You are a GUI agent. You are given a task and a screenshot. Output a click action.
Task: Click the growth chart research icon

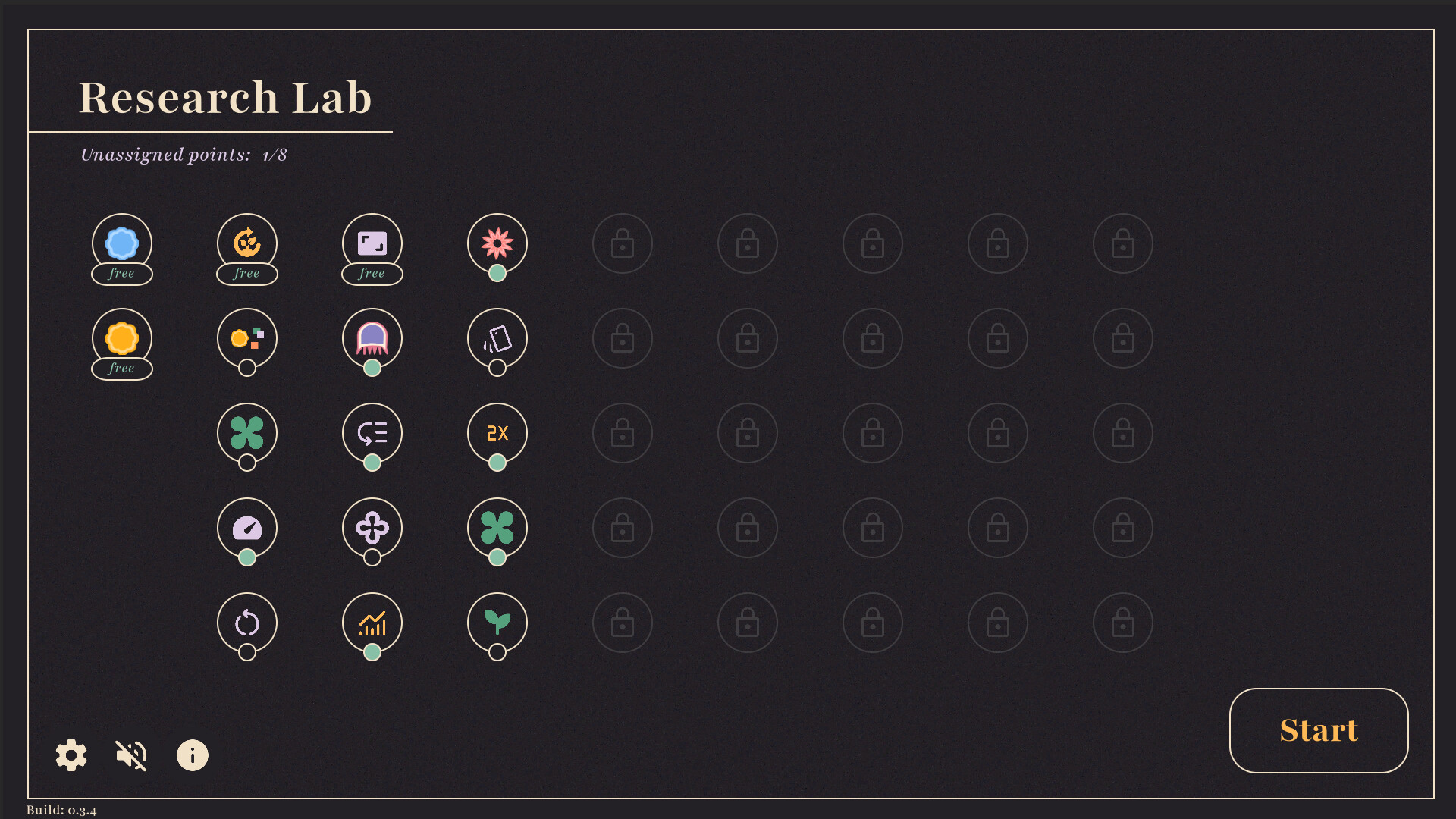372,623
